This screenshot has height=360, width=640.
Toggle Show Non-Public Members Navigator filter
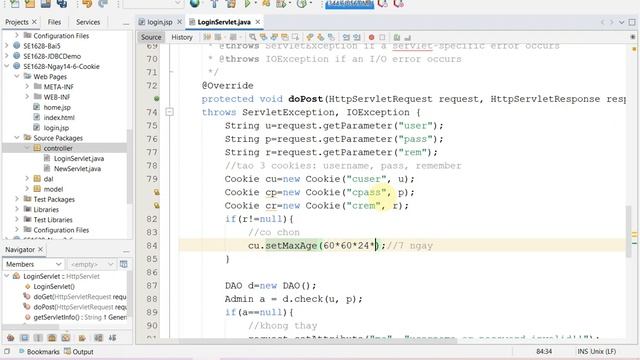[52, 338]
